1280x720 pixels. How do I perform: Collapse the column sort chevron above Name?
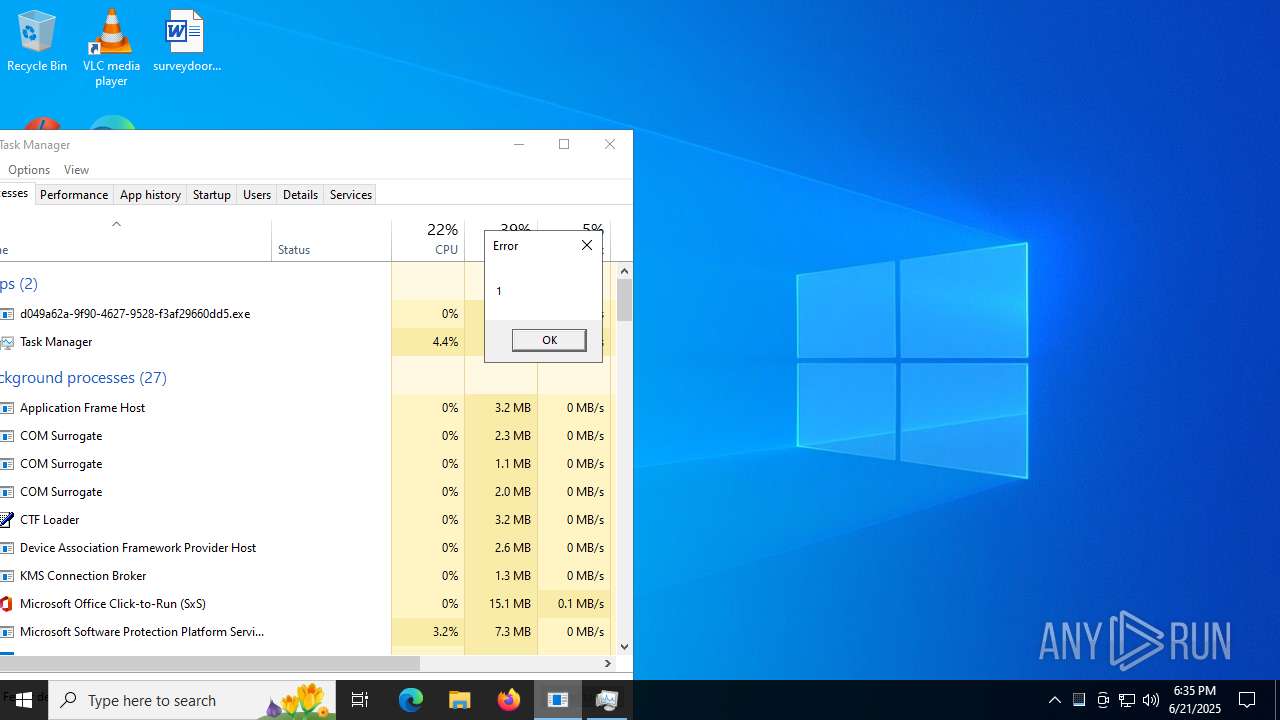[x=116, y=224]
